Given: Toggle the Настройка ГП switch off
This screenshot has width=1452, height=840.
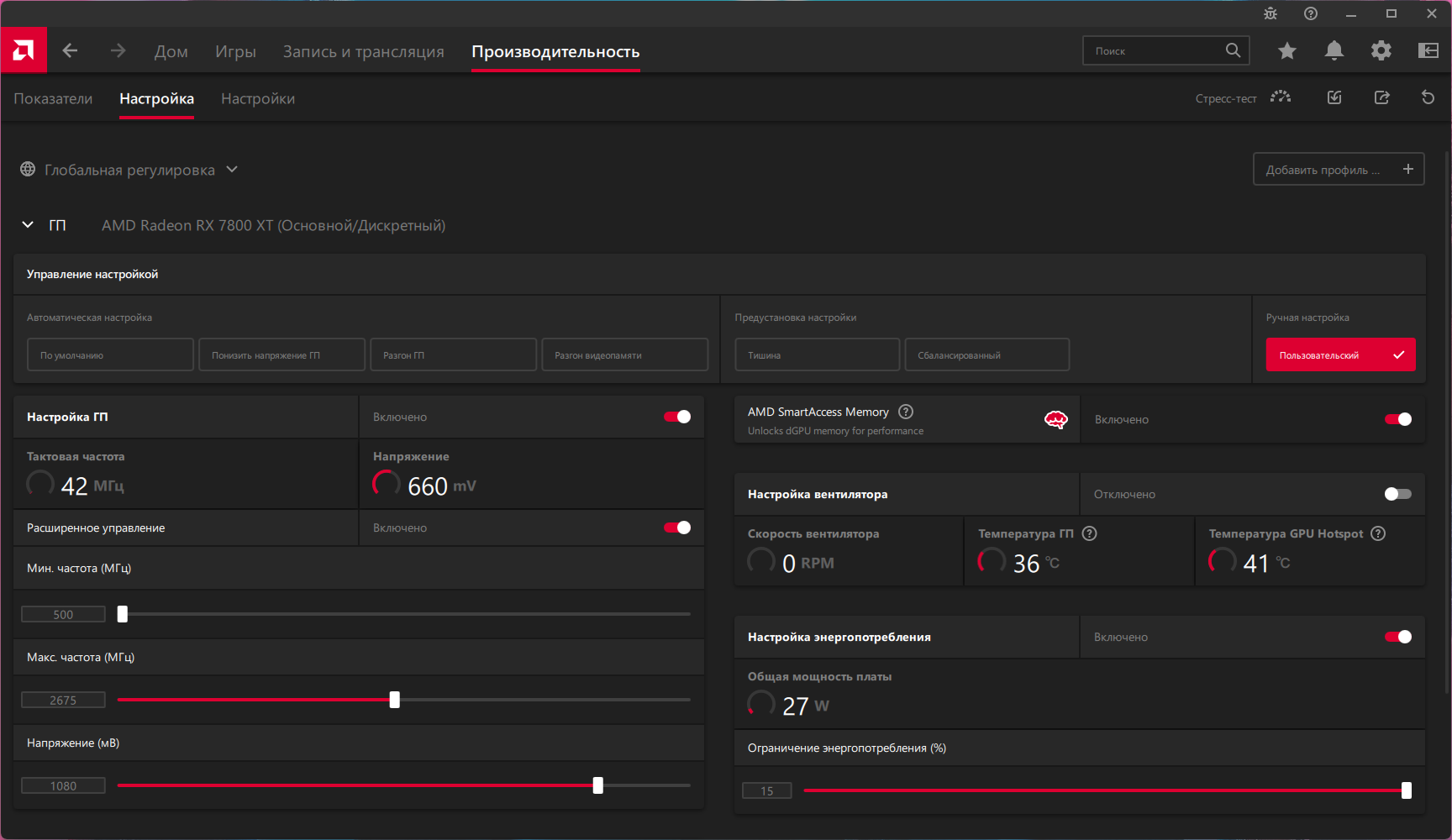Looking at the screenshot, I should tap(677, 417).
